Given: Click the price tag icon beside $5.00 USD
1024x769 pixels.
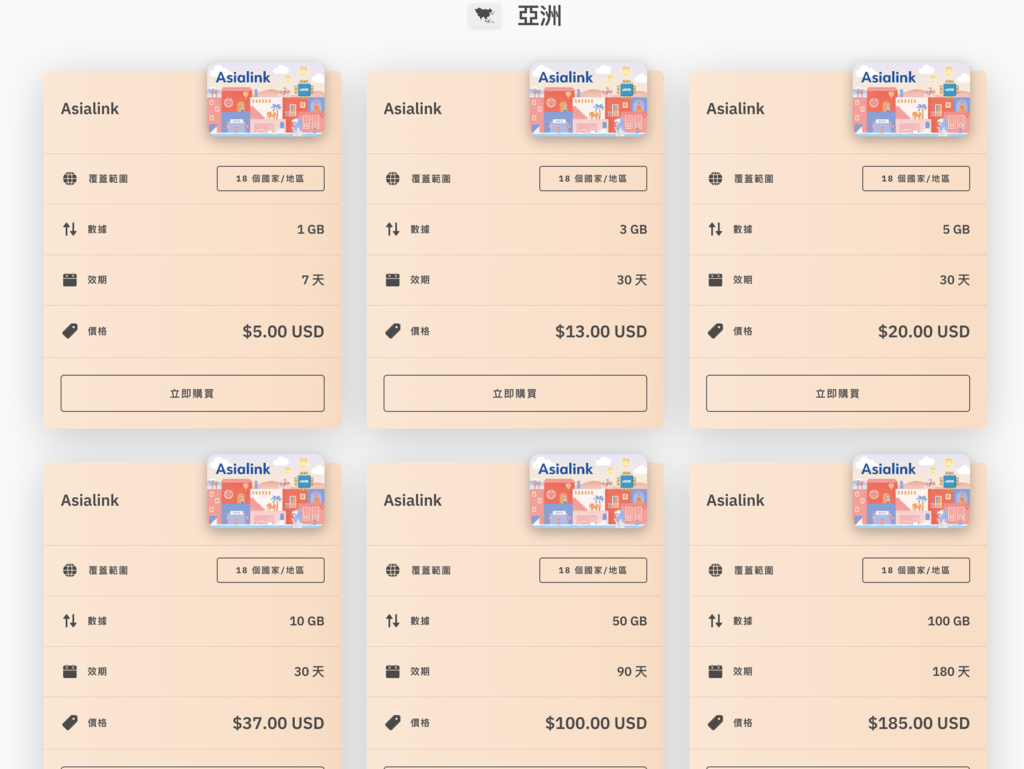Looking at the screenshot, I should coord(70,331).
